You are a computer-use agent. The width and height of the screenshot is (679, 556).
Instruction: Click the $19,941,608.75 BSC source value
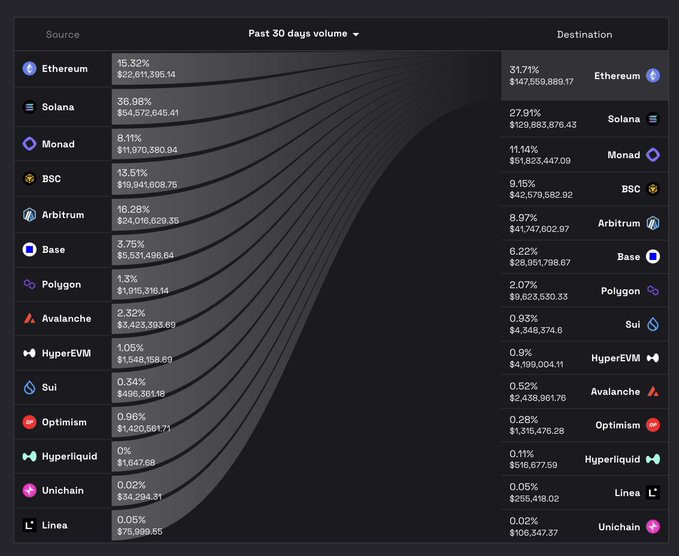click(147, 184)
